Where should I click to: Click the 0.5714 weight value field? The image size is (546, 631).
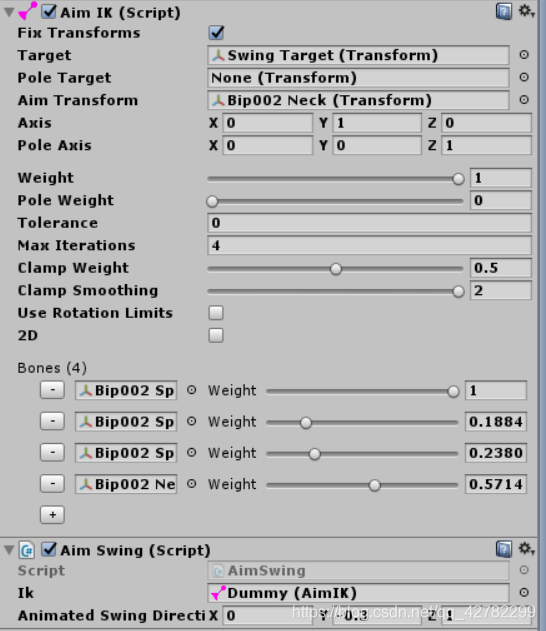pyautogui.click(x=496, y=484)
